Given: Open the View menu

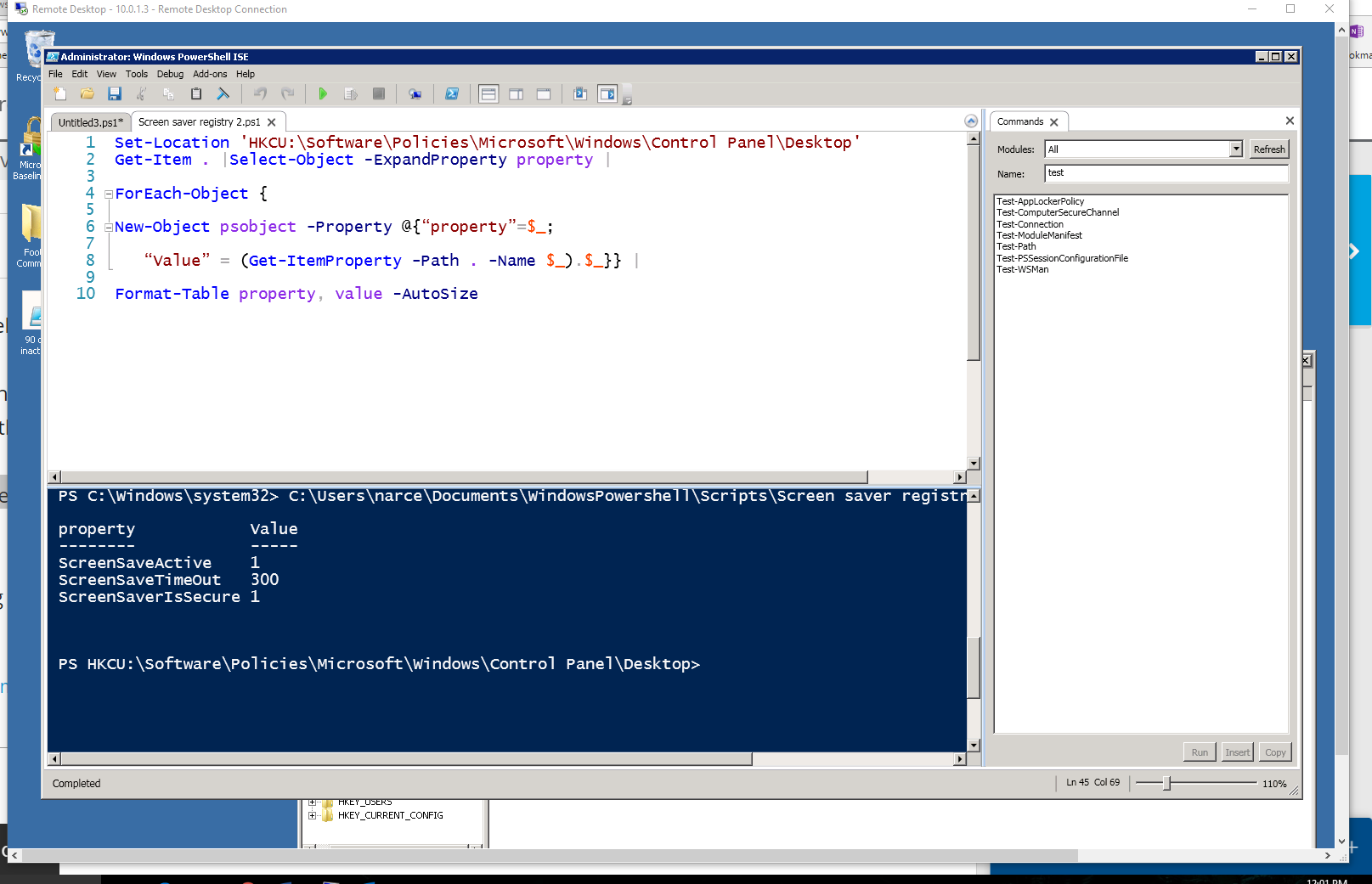Looking at the screenshot, I should pyautogui.click(x=106, y=74).
